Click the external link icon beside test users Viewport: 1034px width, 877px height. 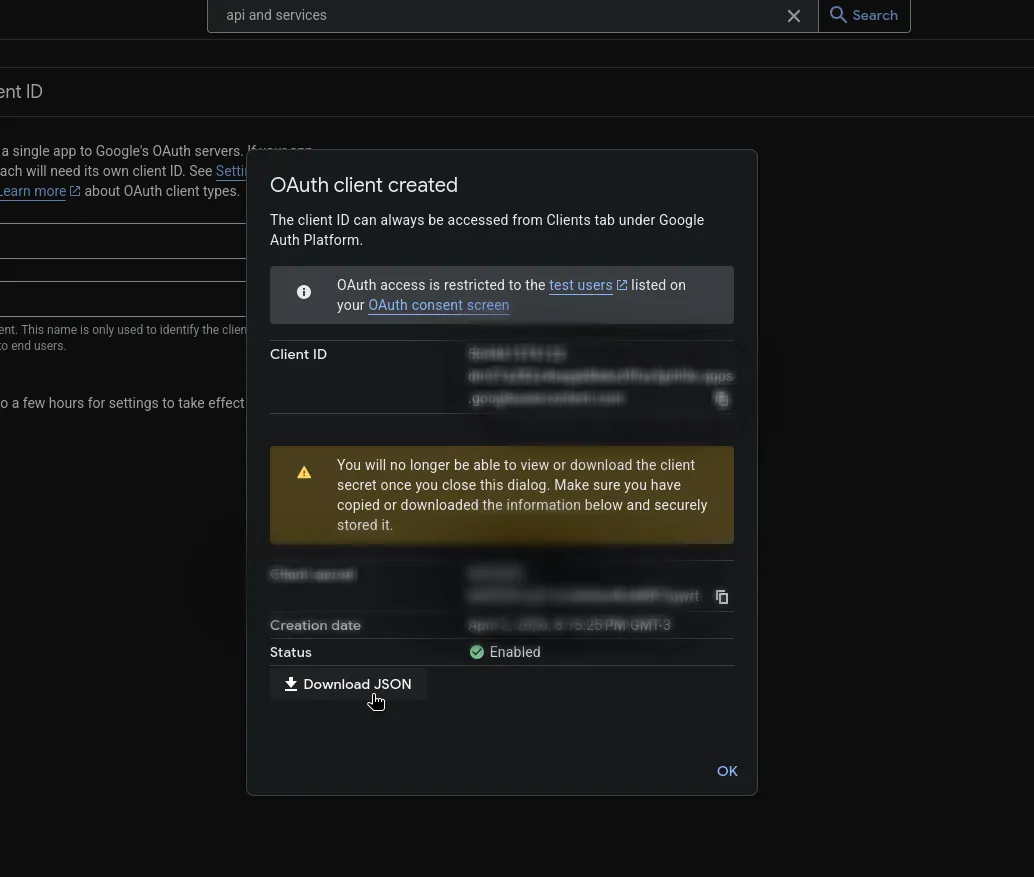point(622,285)
